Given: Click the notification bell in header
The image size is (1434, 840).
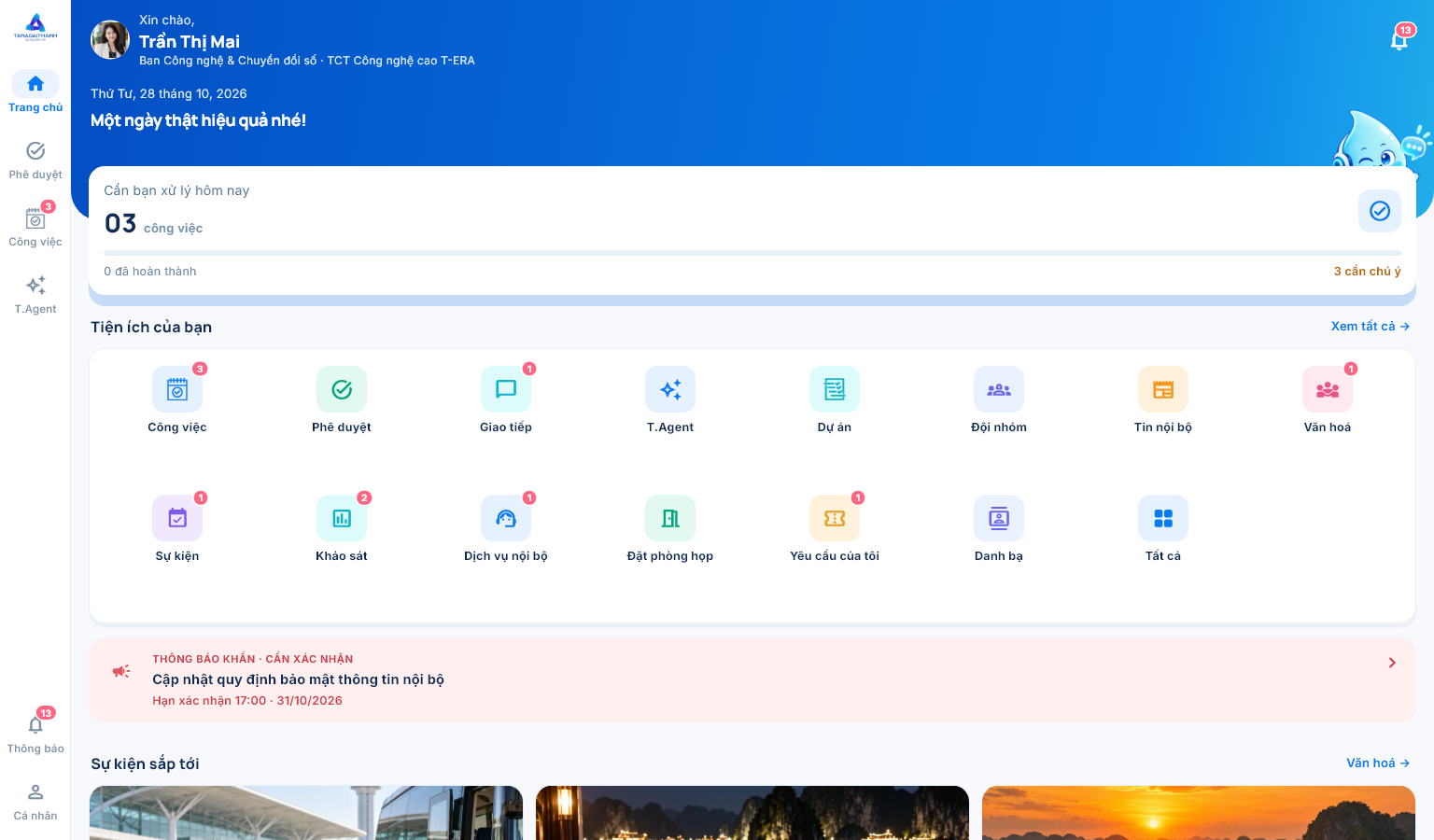Looking at the screenshot, I should coord(1399,40).
